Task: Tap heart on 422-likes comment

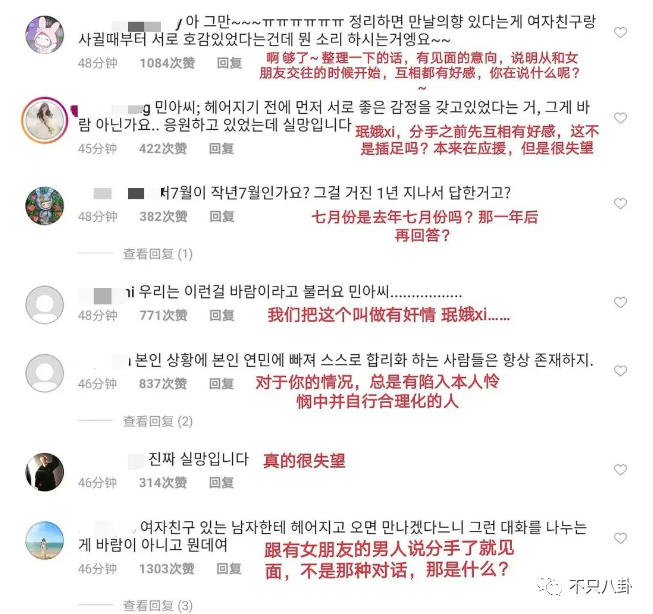Action: pyautogui.click(x=620, y=118)
